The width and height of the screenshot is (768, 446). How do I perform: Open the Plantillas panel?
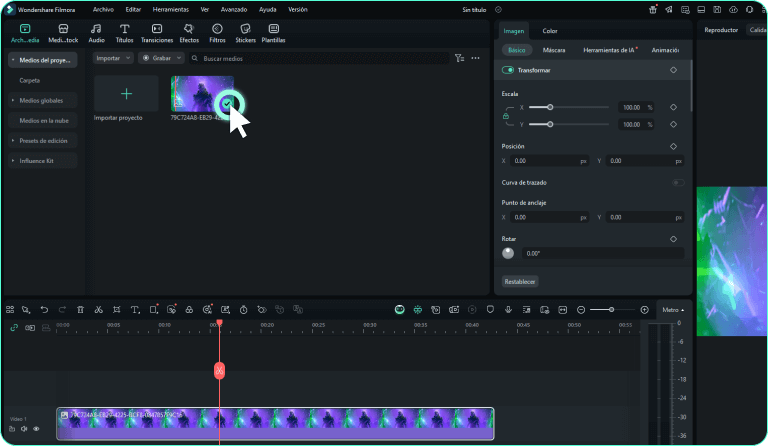coord(273,33)
